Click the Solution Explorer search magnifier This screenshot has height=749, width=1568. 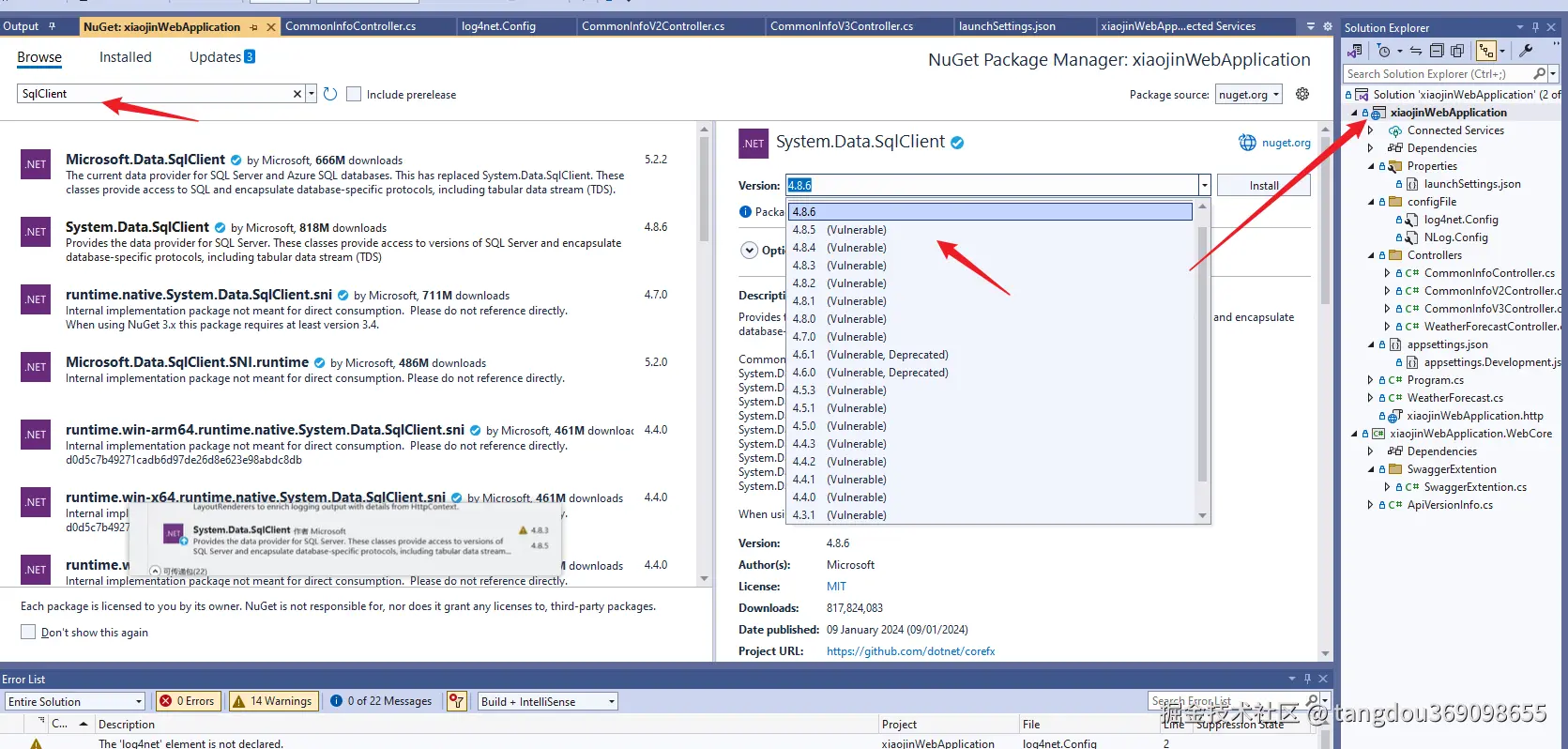point(1539,73)
